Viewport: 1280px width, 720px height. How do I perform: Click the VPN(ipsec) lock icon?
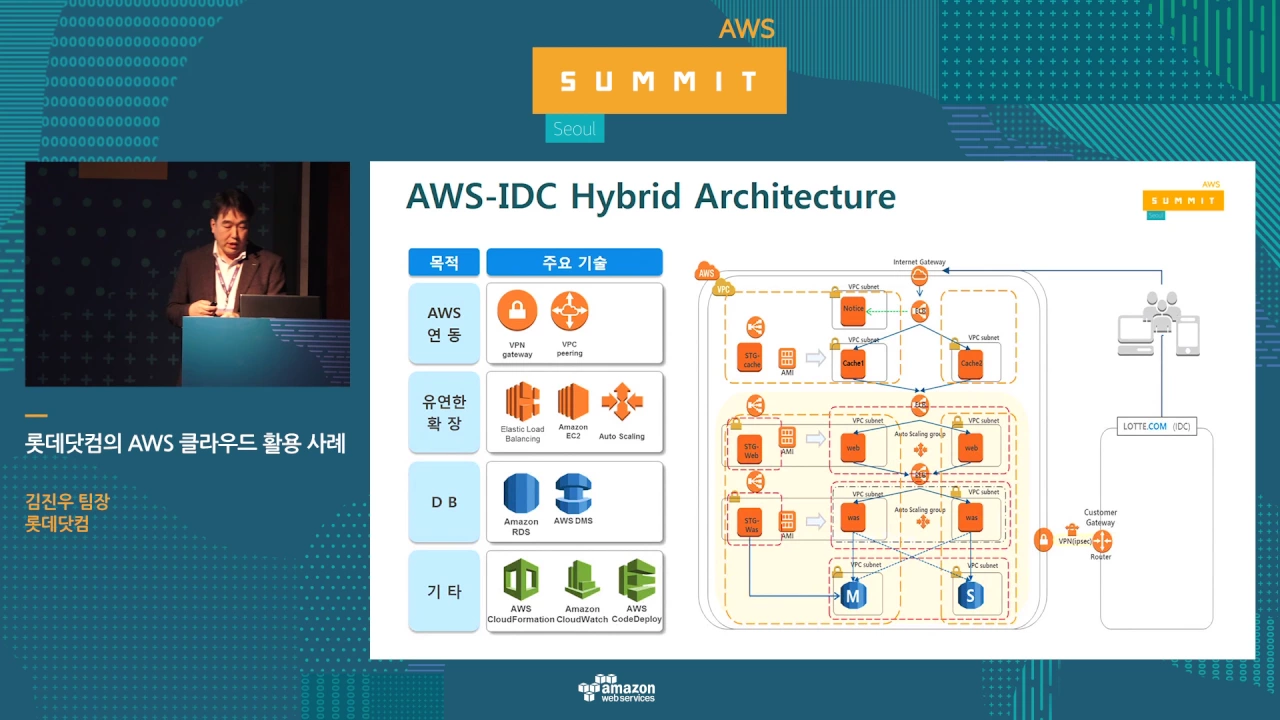[1043, 540]
